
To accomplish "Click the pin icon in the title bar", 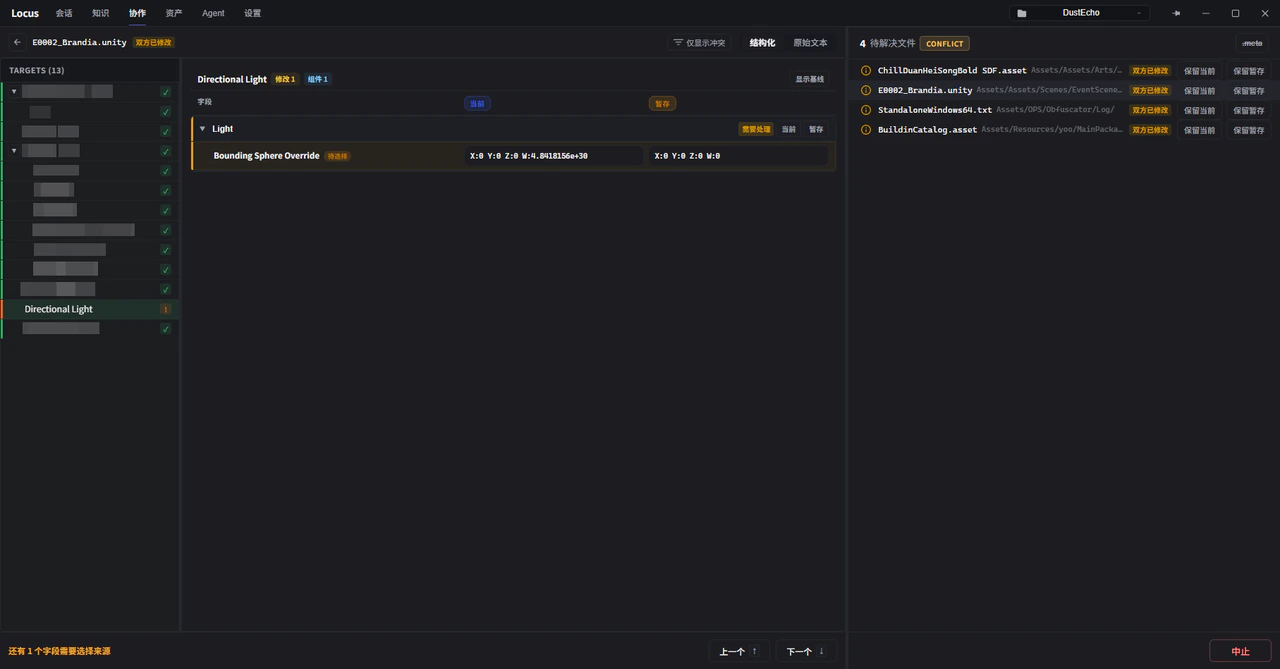I will pyautogui.click(x=1176, y=13).
